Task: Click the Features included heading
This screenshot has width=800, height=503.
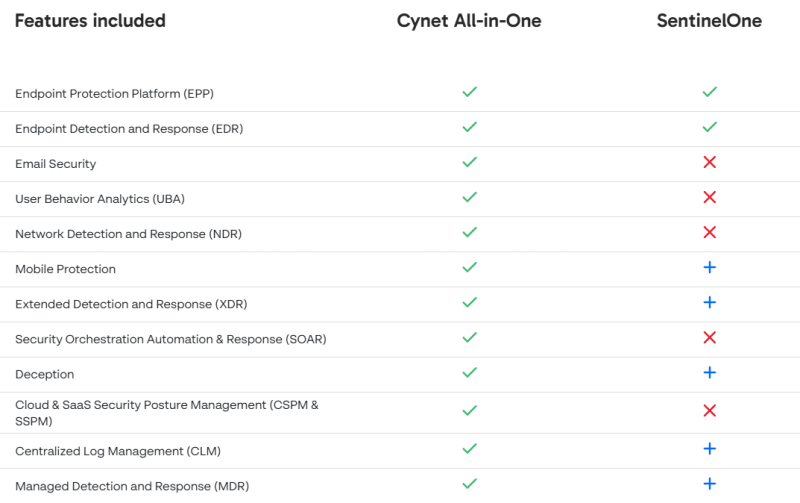Action: [x=90, y=21]
